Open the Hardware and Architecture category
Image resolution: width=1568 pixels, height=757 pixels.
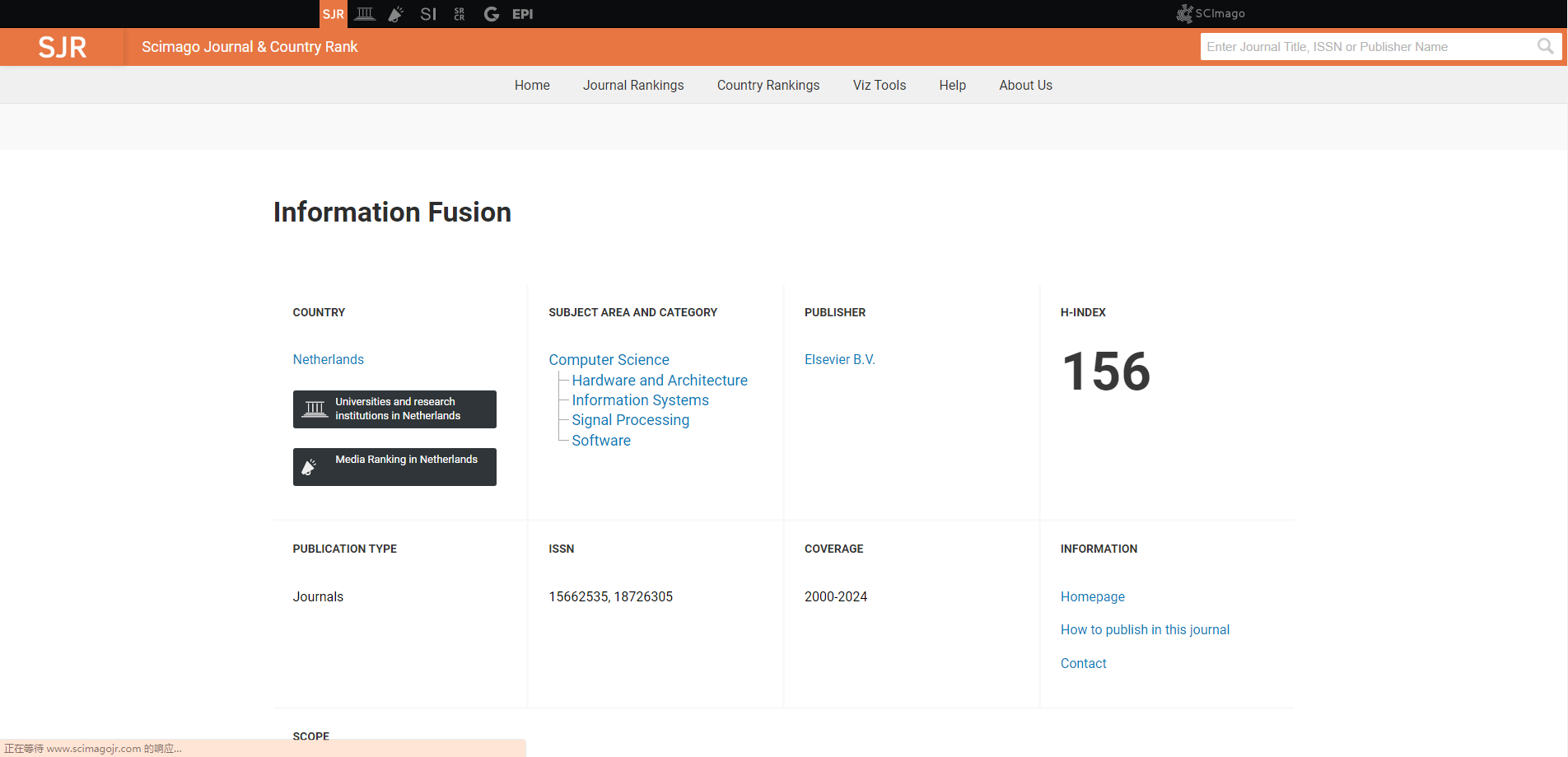point(660,381)
